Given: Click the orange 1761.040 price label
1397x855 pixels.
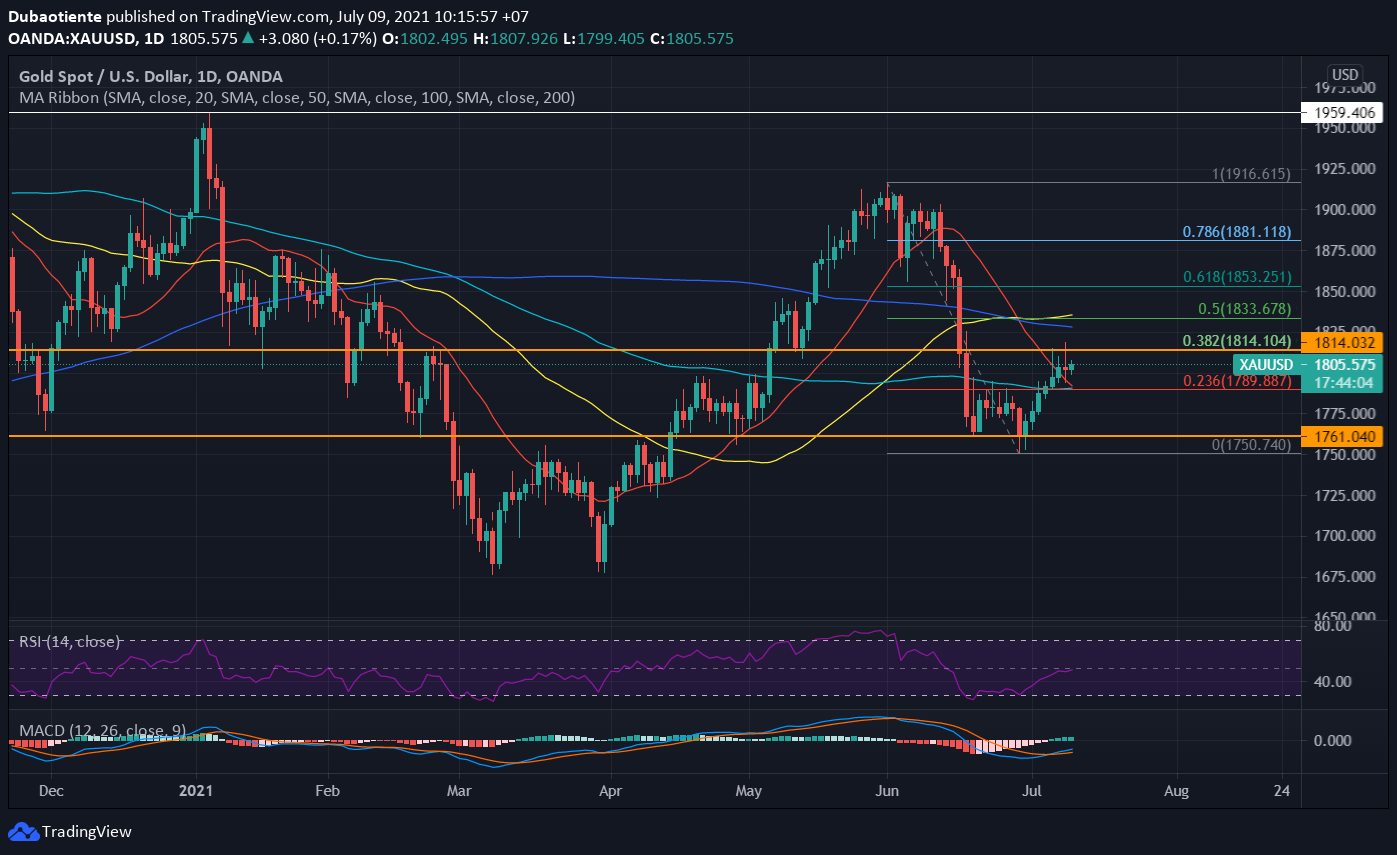Looking at the screenshot, I should click(1342, 436).
